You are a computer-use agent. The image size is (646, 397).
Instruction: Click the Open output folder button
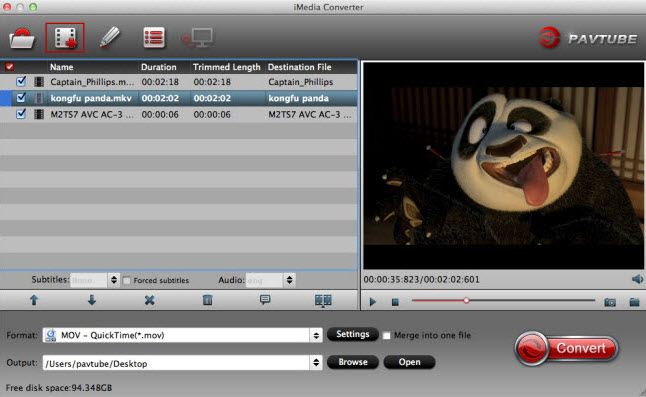[x=409, y=362]
